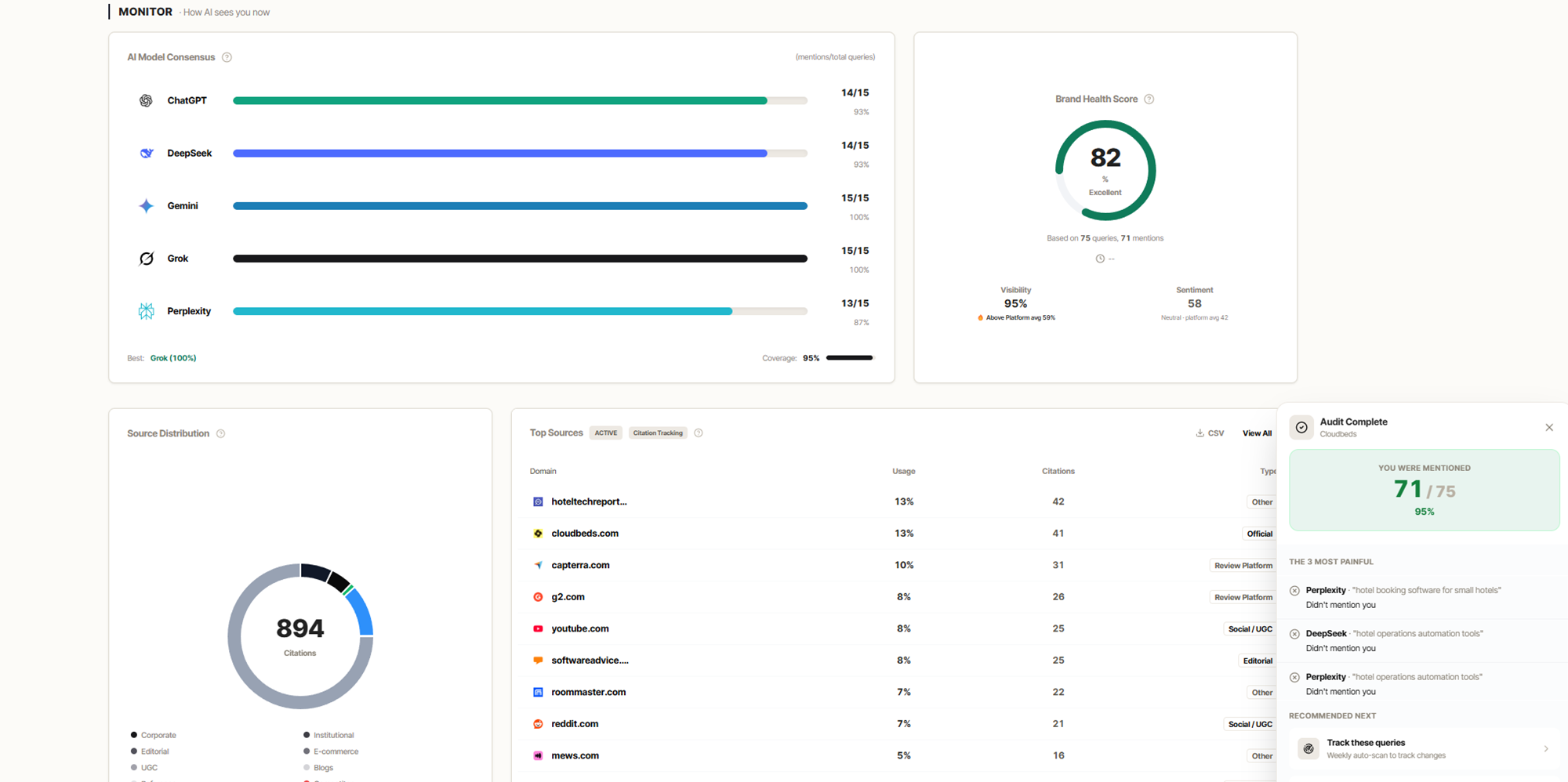The width and height of the screenshot is (1568, 782).
Task: Open Source Distribution help icon
Action: (x=220, y=433)
